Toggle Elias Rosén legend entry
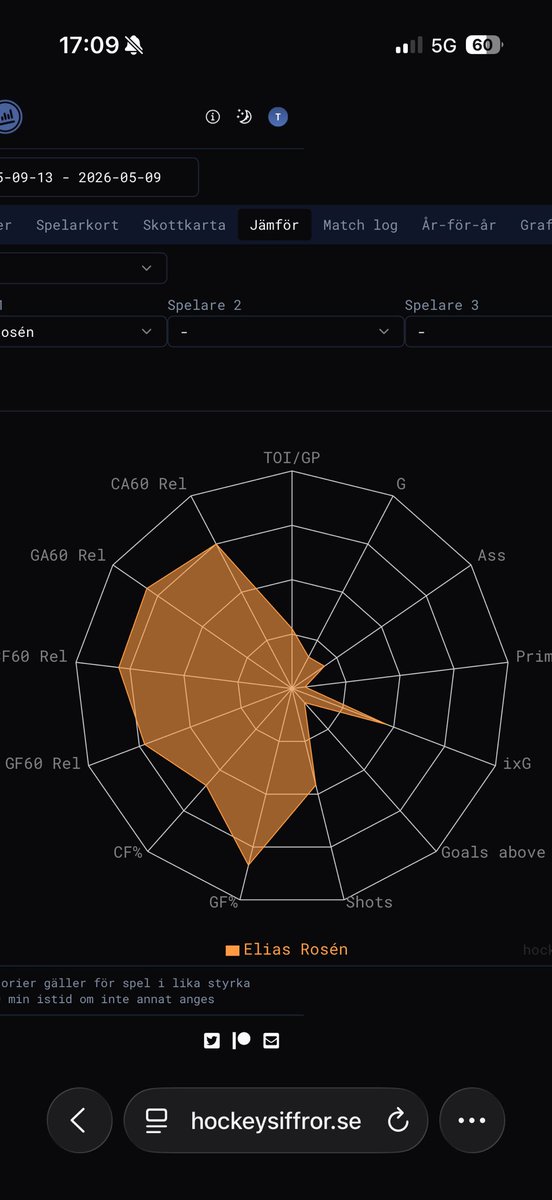 [287, 949]
